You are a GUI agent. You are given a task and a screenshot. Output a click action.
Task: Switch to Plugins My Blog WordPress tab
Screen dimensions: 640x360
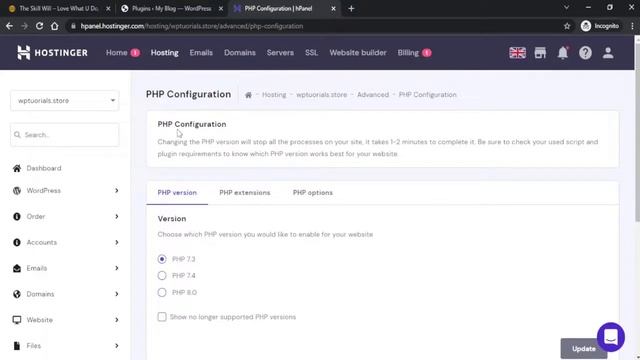(x=171, y=9)
